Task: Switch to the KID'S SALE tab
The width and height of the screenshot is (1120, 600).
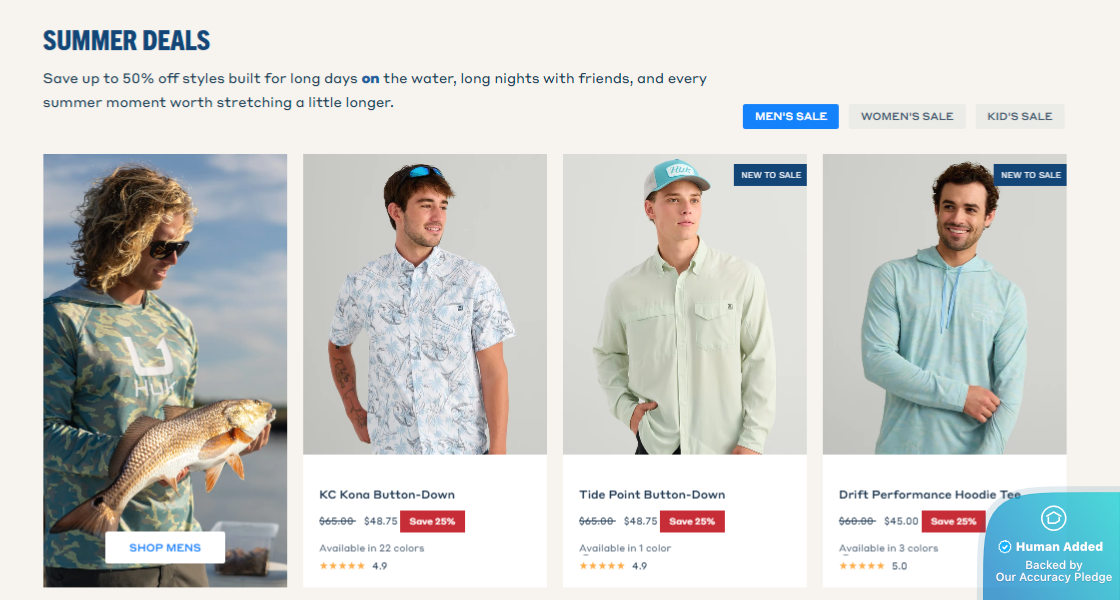Action: coord(1020,116)
